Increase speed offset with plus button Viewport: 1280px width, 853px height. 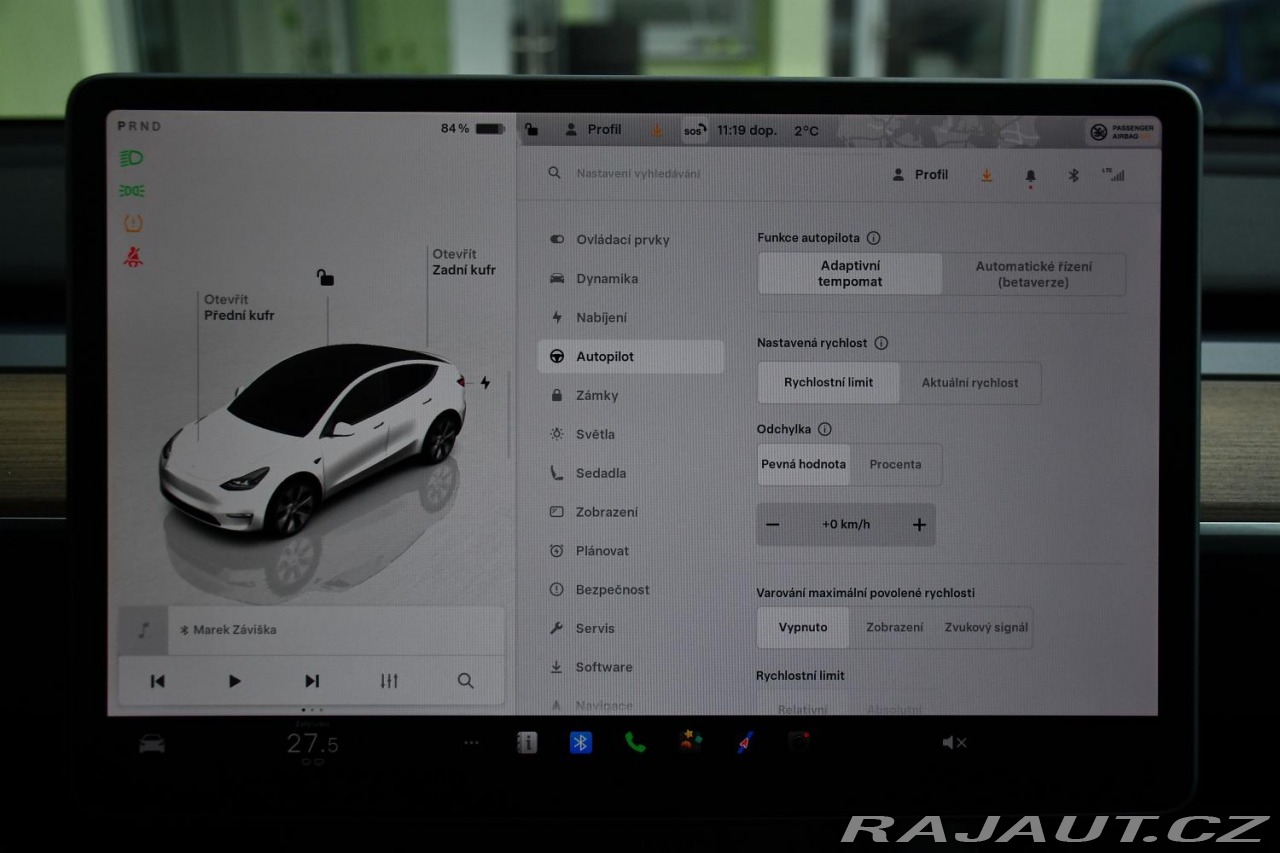tap(918, 525)
